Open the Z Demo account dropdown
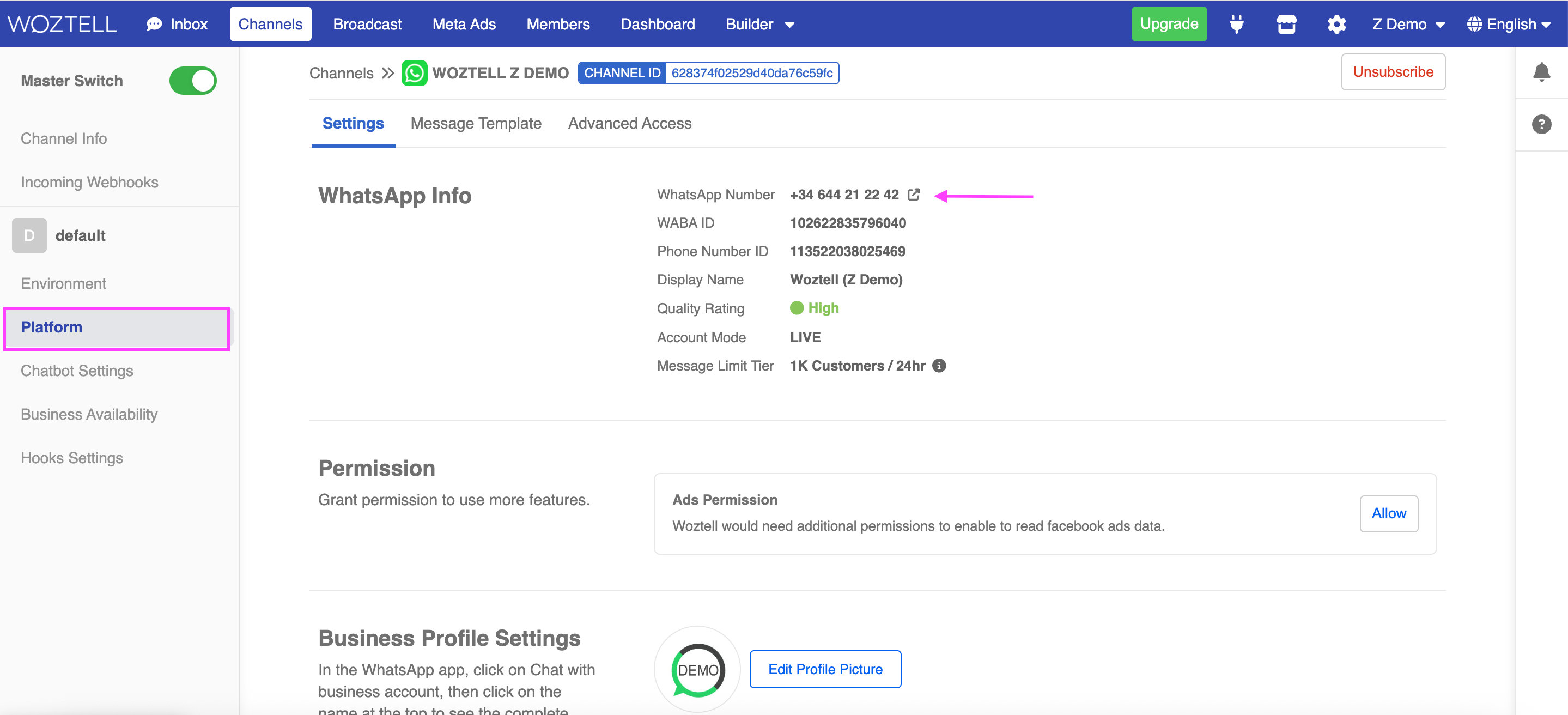The height and width of the screenshot is (715, 1568). coord(1408,24)
